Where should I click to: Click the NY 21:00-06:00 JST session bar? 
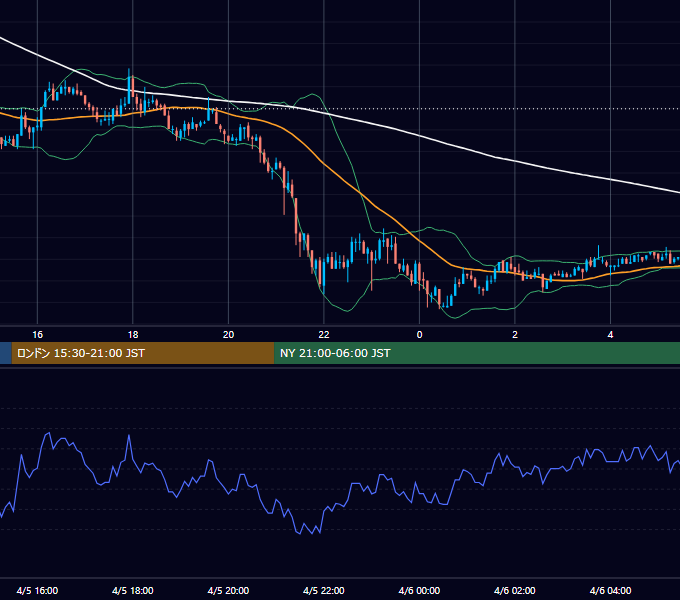[477, 353]
